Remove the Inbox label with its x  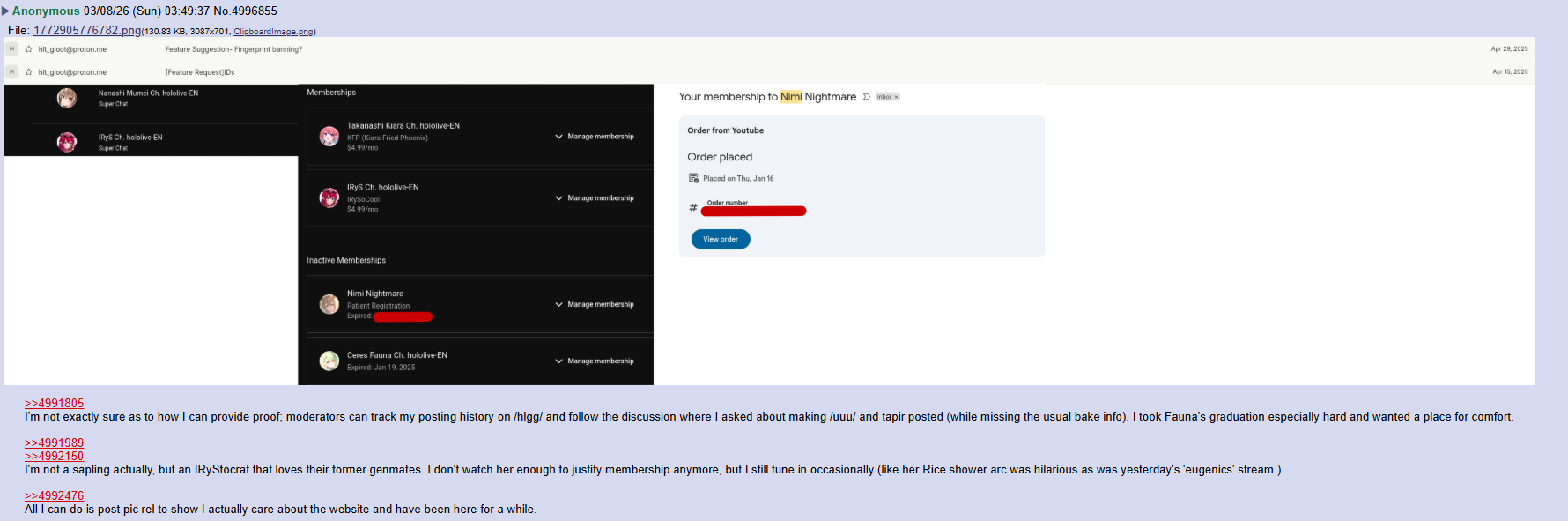click(897, 97)
